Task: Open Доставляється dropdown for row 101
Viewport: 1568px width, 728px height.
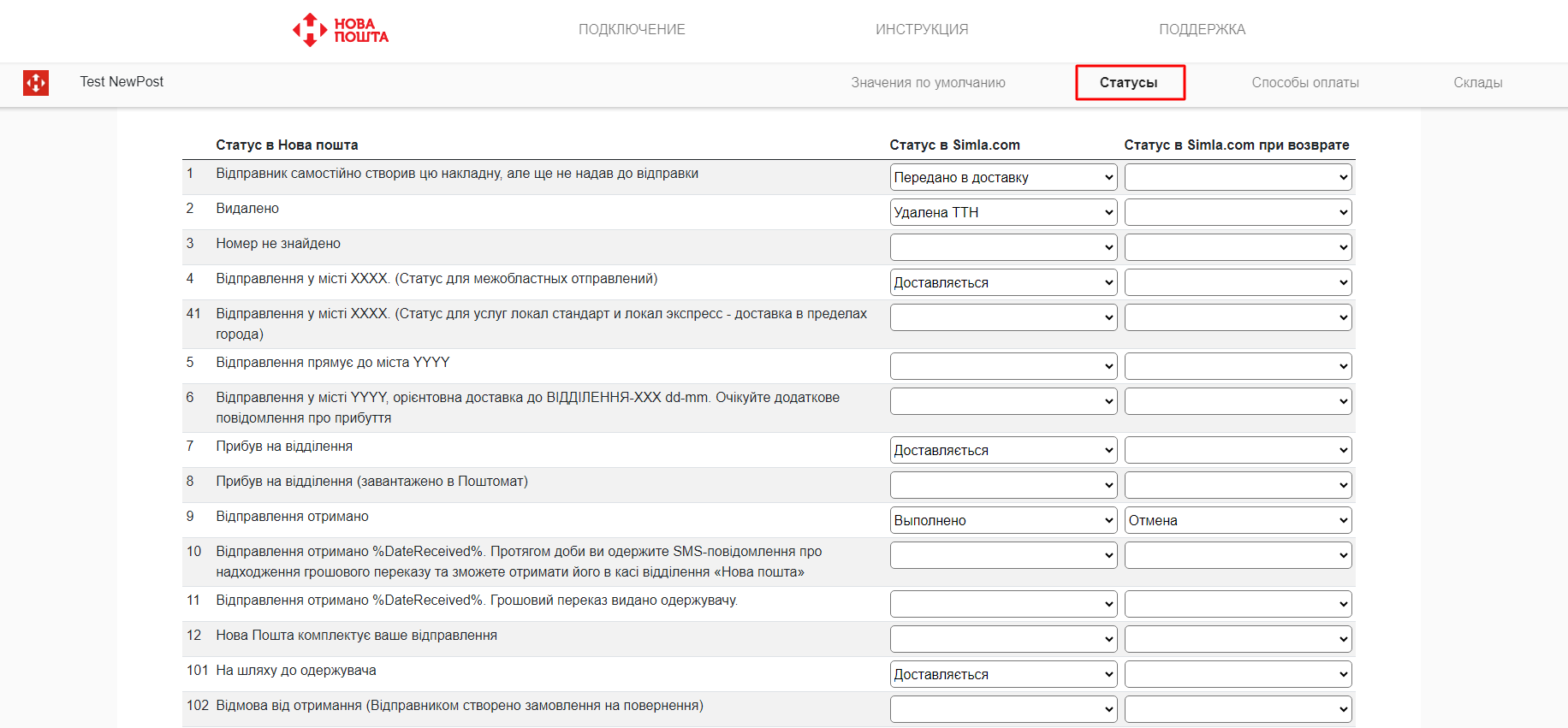Action: 1004,675
